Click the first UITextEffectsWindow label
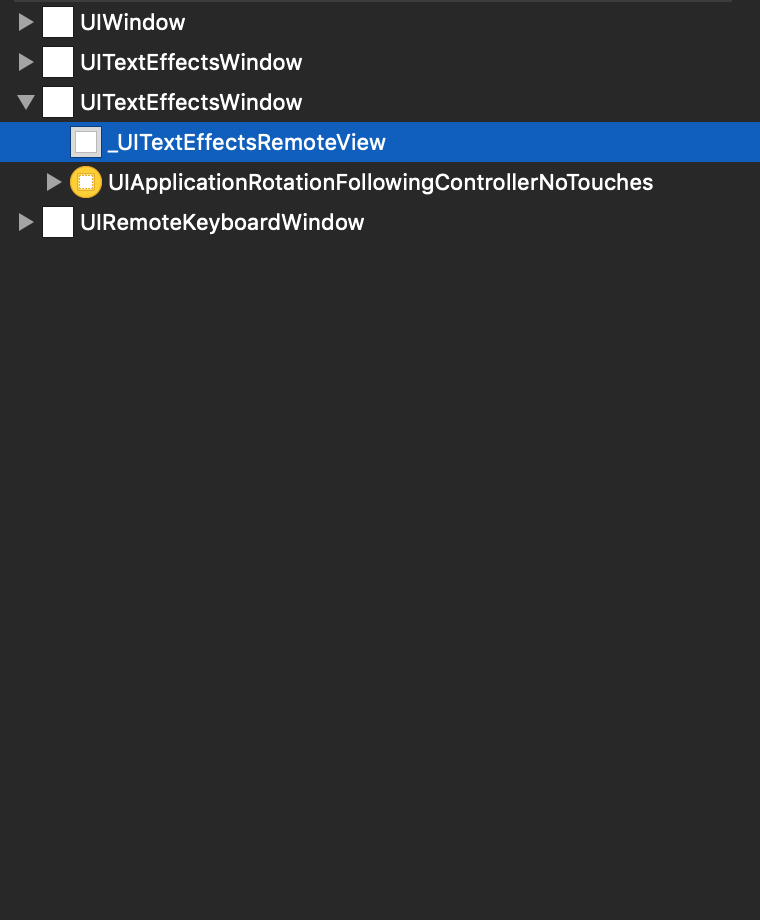Viewport: 760px width, 920px height. (190, 61)
